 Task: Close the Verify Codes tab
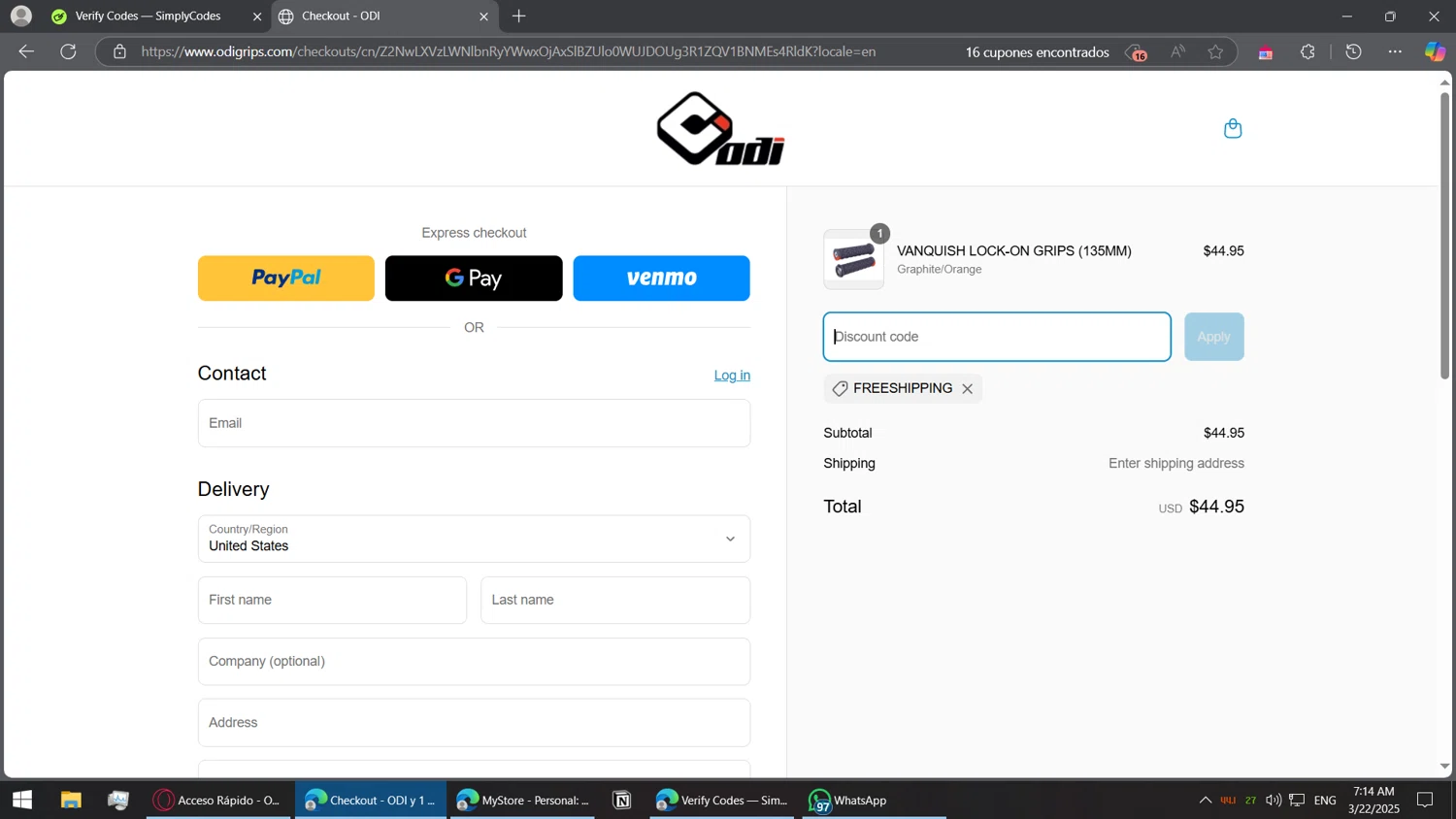click(257, 16)
